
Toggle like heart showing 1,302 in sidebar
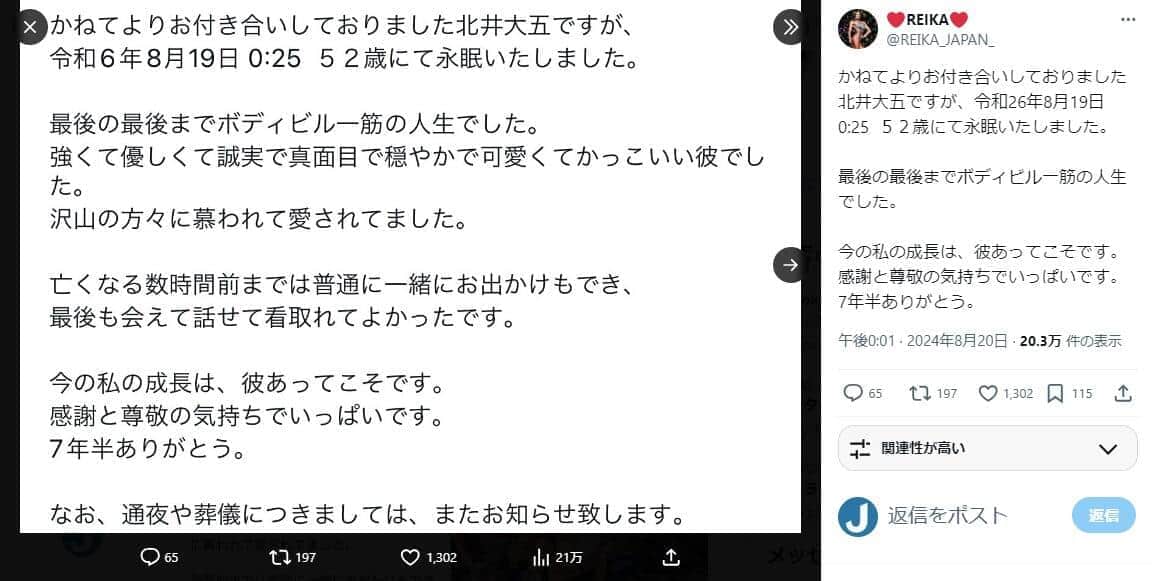pyautogui.click(x=988, y=393)
